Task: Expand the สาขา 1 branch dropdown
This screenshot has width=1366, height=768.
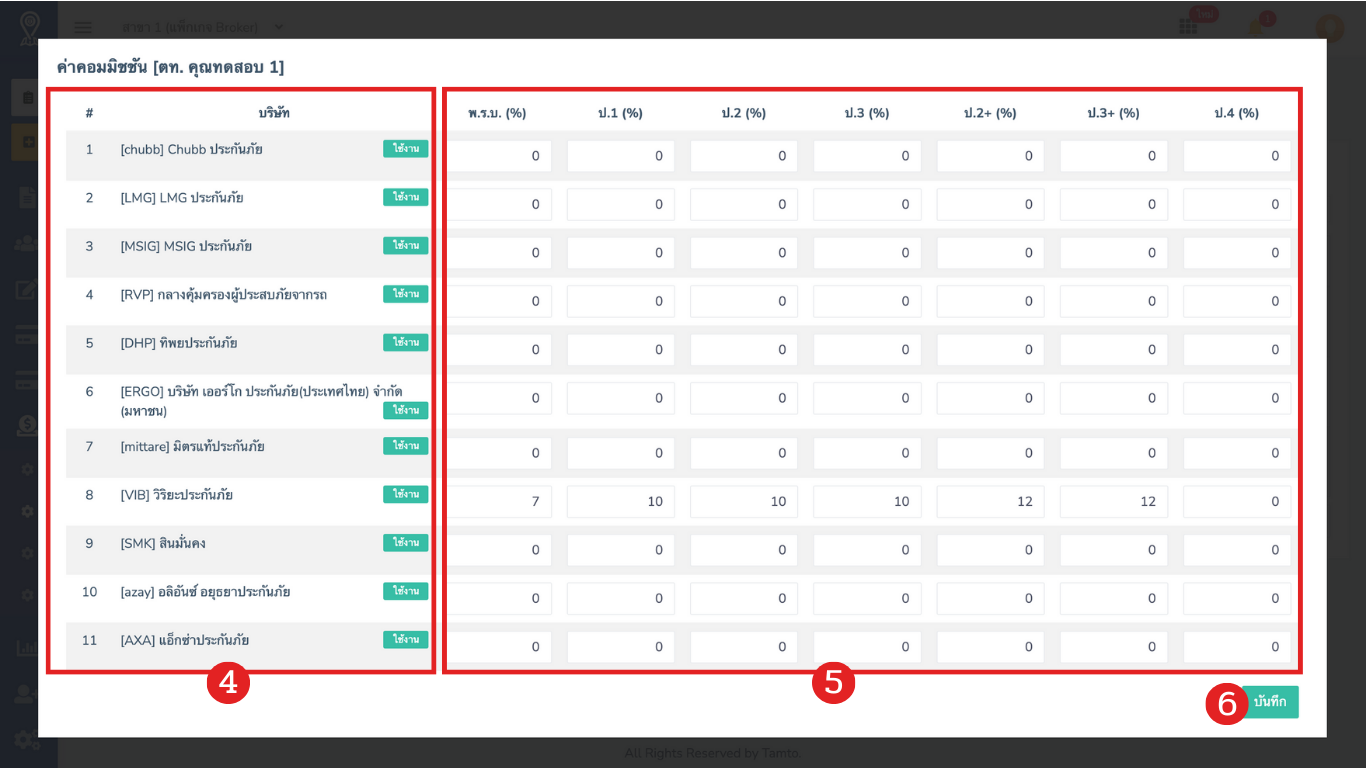Action: click(203, 27)
